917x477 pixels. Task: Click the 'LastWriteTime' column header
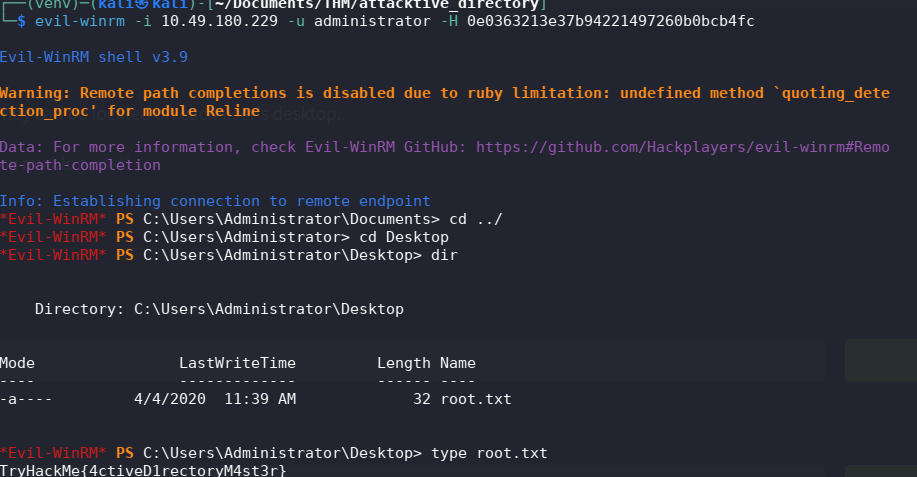point(237,363)
